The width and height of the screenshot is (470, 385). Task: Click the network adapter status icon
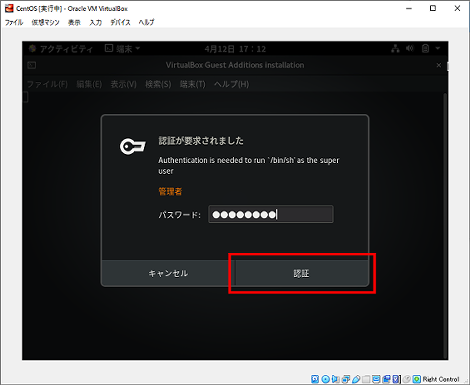[x=346, y=379]
